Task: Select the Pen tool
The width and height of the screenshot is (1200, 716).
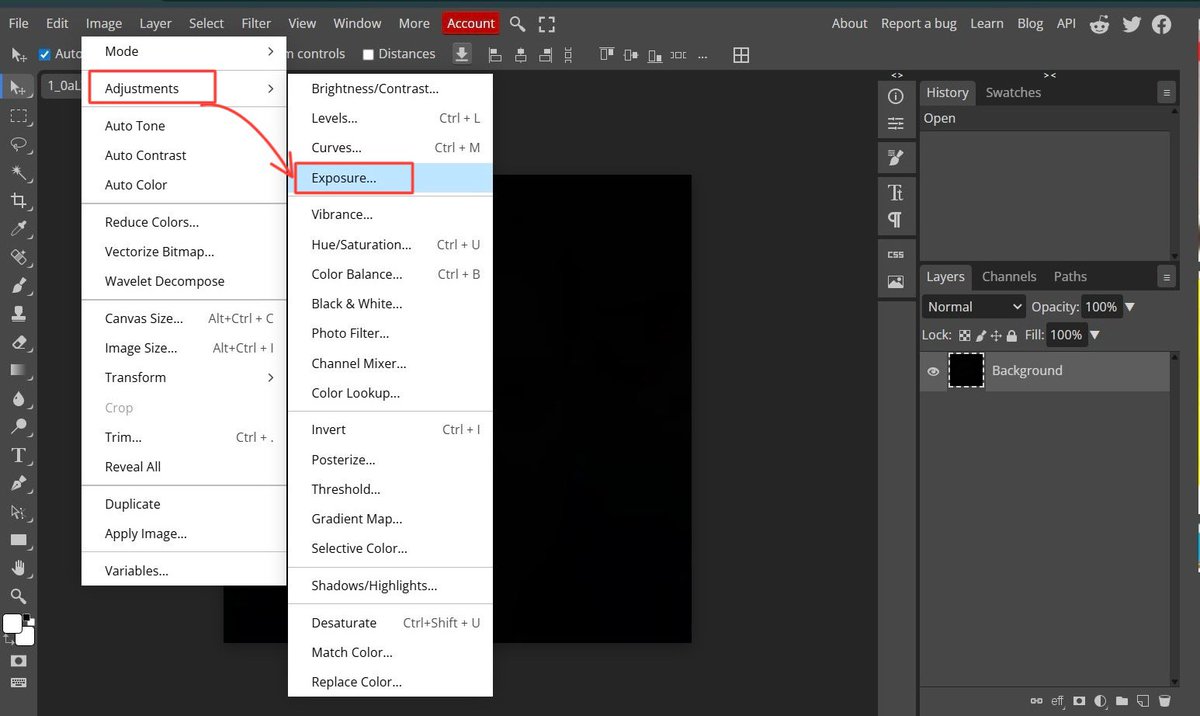Action: (18, 483)
